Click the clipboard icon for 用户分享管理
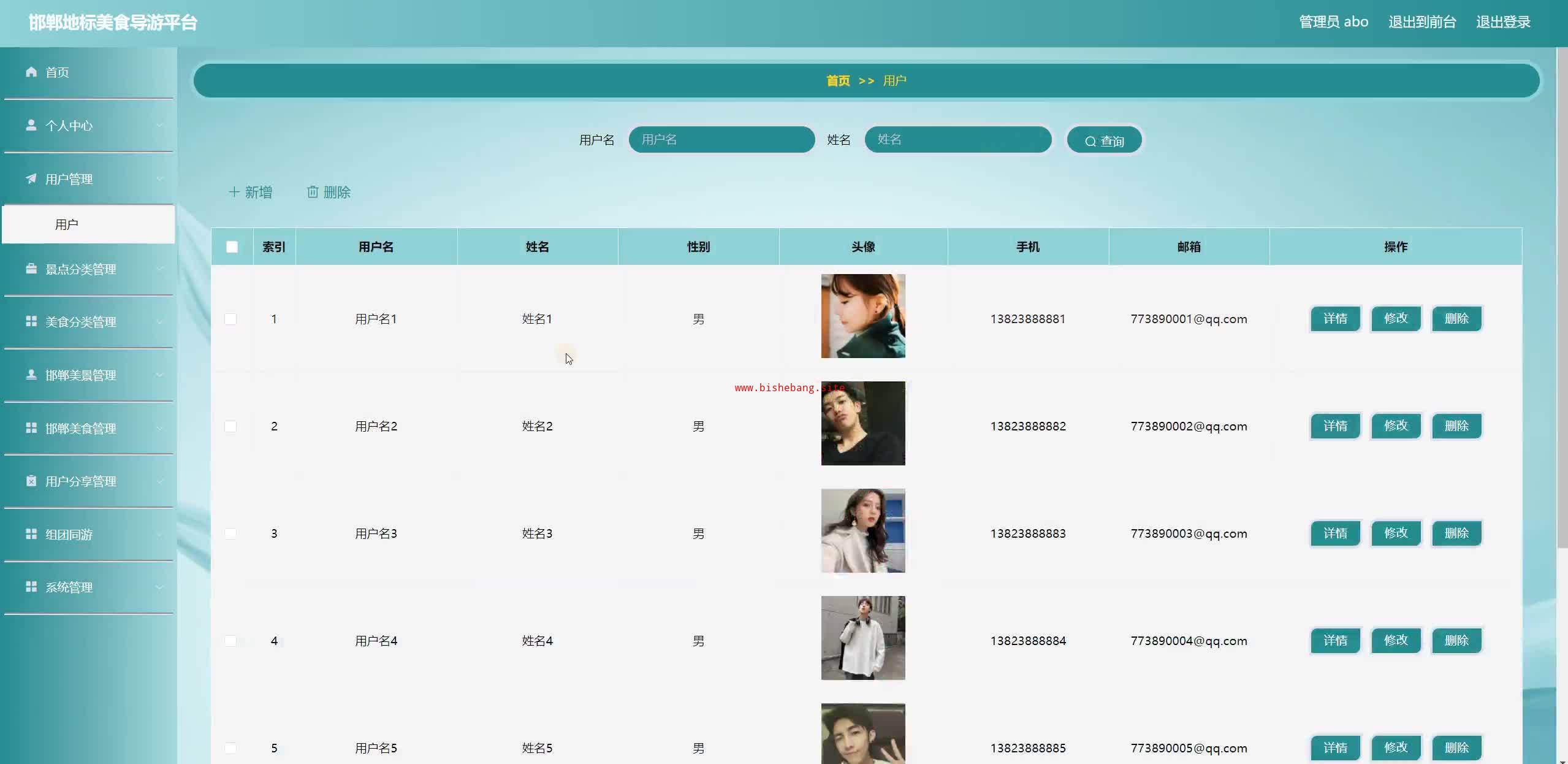 (x=31, y=481)
